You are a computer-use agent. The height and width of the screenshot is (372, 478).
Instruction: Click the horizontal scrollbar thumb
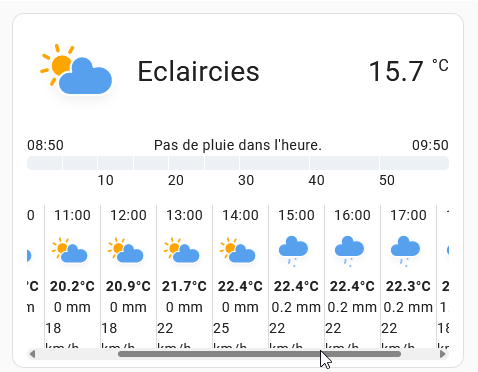point(259,354)
